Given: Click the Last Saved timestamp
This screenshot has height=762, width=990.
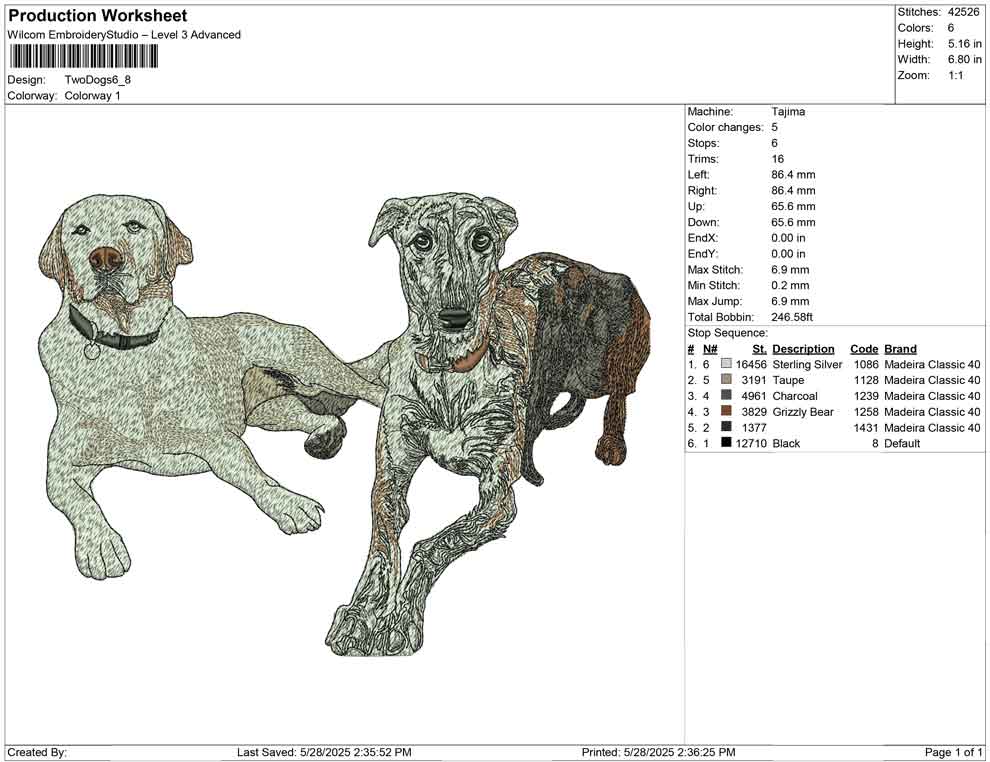Looking at the screenshot, I should pyautogui.click(x=324, y=752).
